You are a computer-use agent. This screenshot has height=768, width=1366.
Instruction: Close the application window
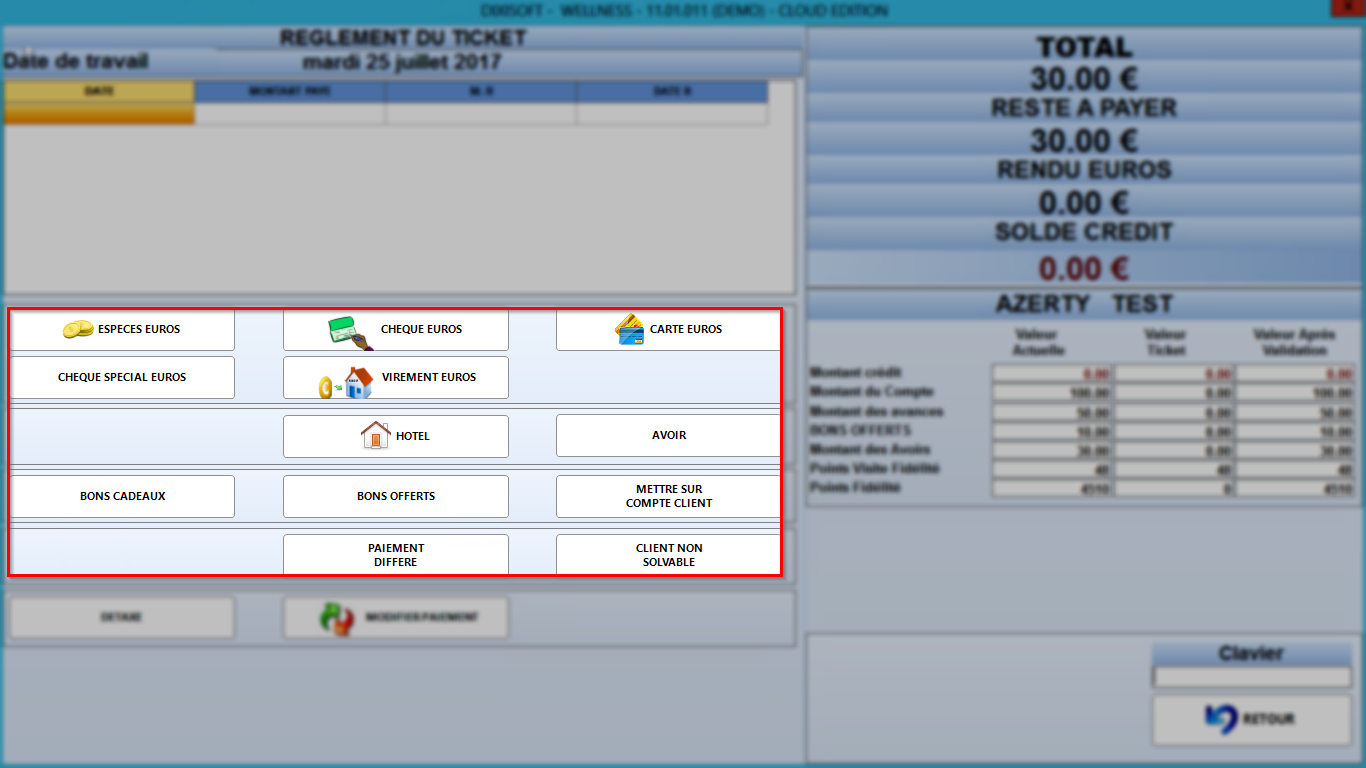[1346, 8]
